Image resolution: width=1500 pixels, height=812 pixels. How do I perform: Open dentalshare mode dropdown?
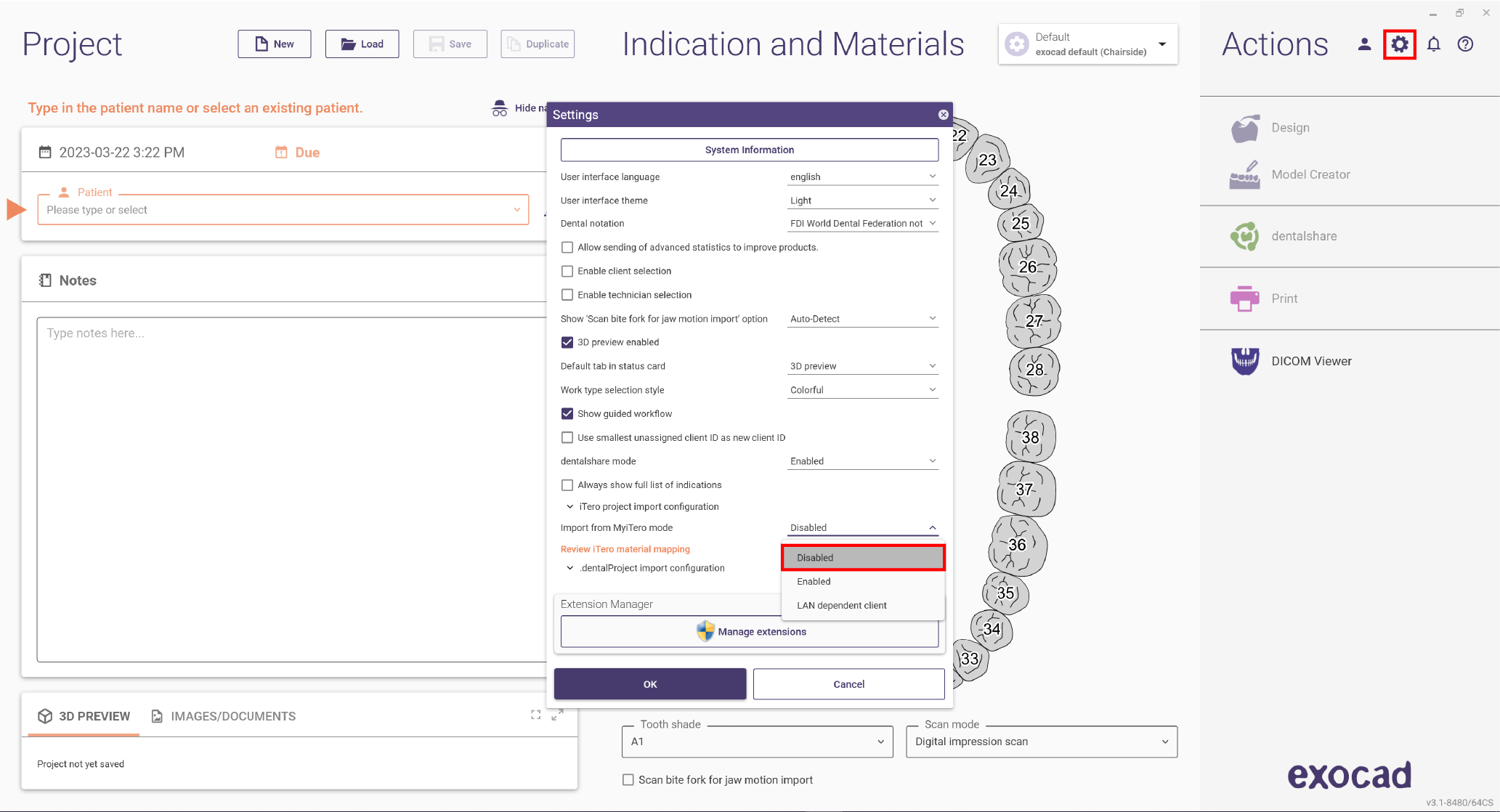tap(863, 461)
